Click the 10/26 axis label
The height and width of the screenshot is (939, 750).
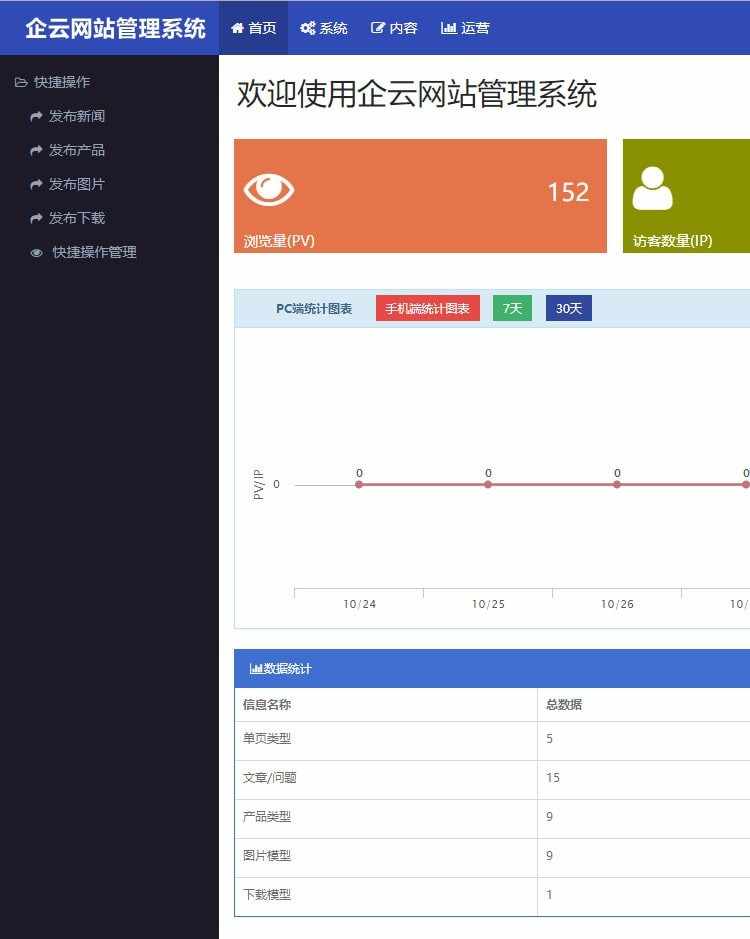[x=617, y=604]
